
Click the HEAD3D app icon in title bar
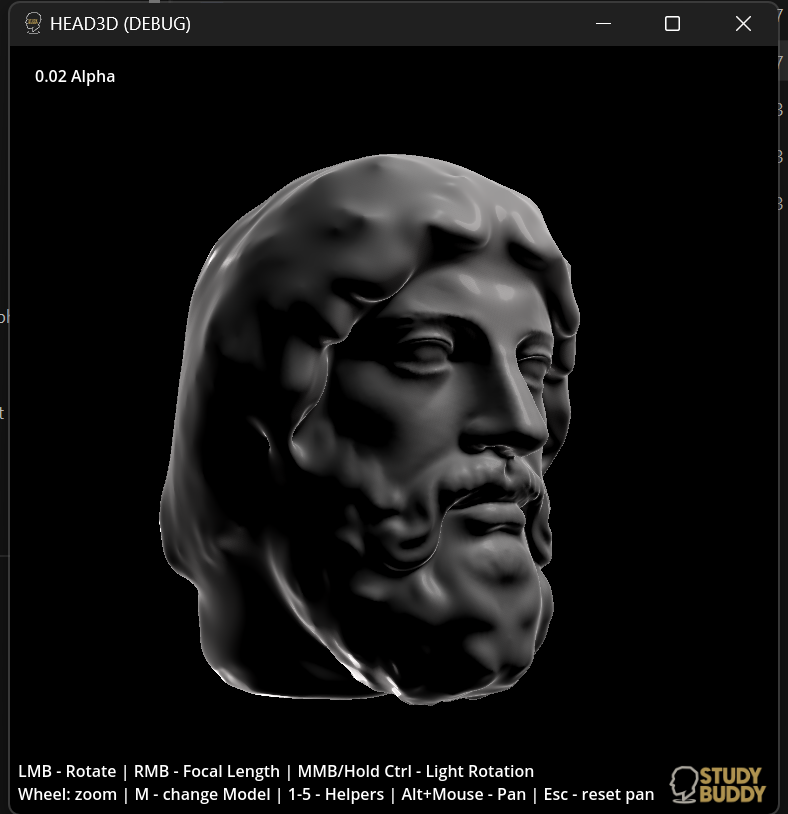click(x=33, y=23)
